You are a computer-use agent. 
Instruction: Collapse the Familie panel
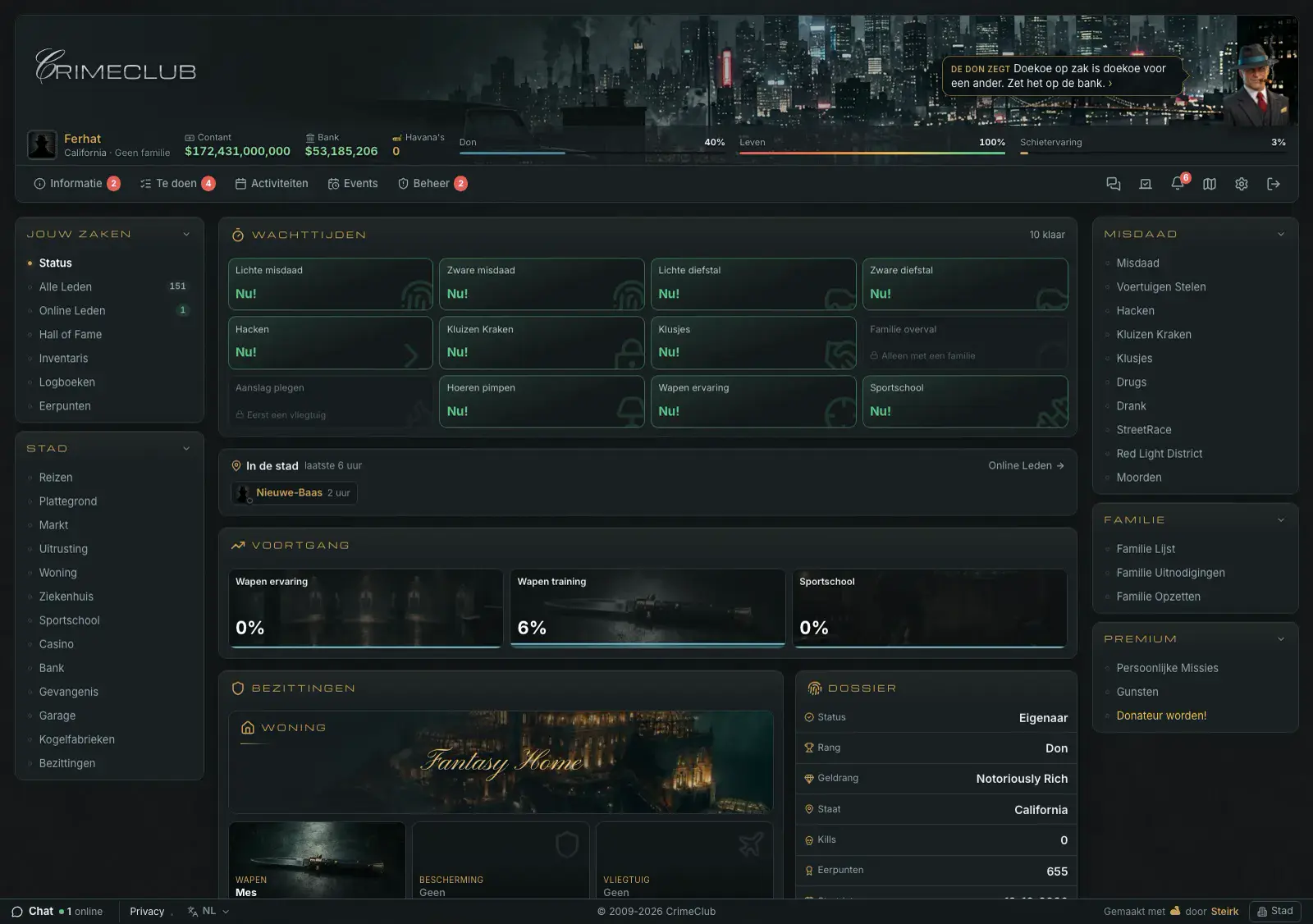(x=1281, y=519)
